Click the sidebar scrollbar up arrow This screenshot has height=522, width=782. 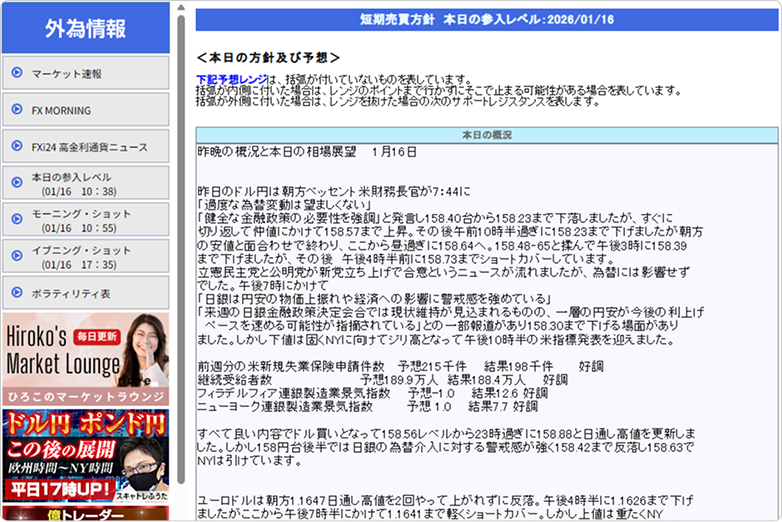coord(181,7)
